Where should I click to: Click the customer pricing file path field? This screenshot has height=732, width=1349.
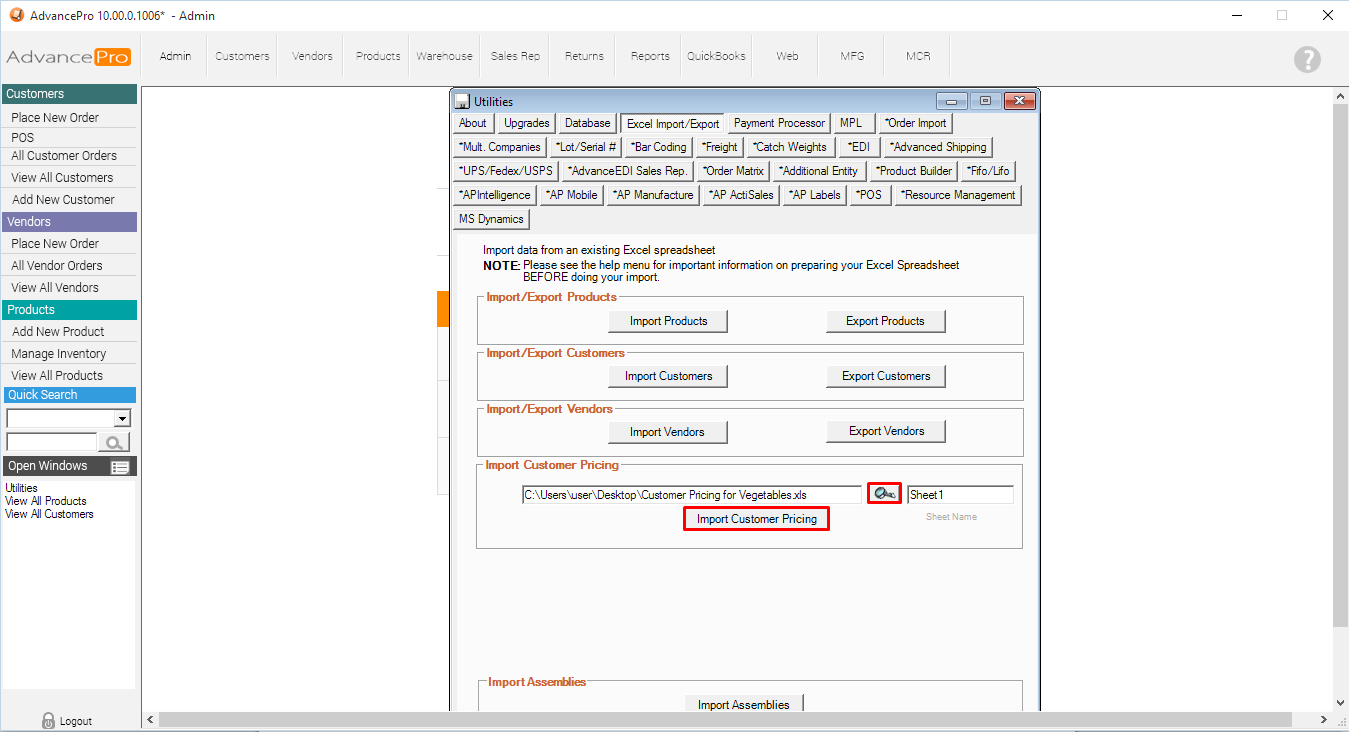click(x=690, y=495)
